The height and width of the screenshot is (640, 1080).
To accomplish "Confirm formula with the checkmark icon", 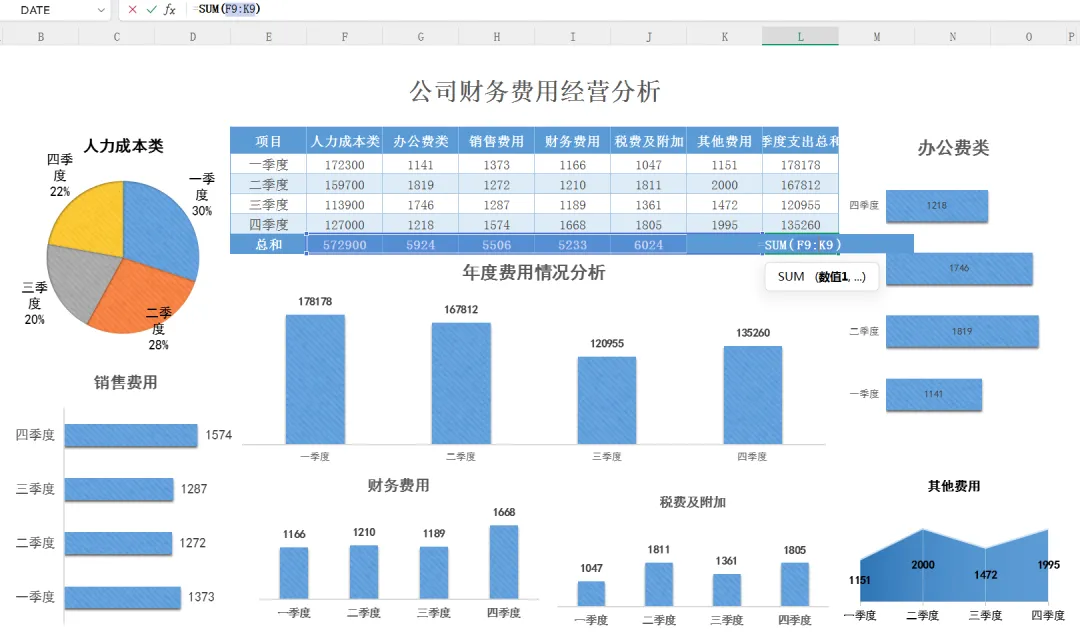I will 151,10.
